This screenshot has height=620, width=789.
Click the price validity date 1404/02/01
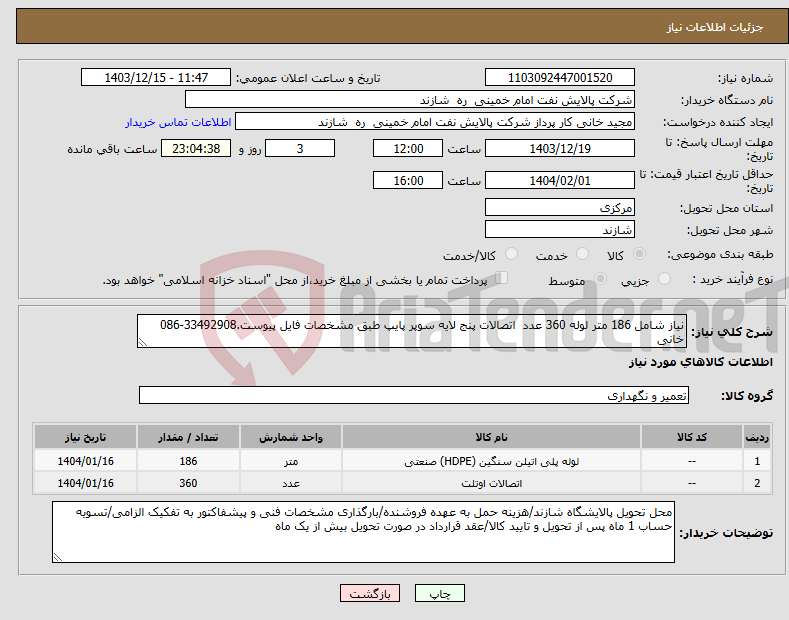(x=560, y=180)
